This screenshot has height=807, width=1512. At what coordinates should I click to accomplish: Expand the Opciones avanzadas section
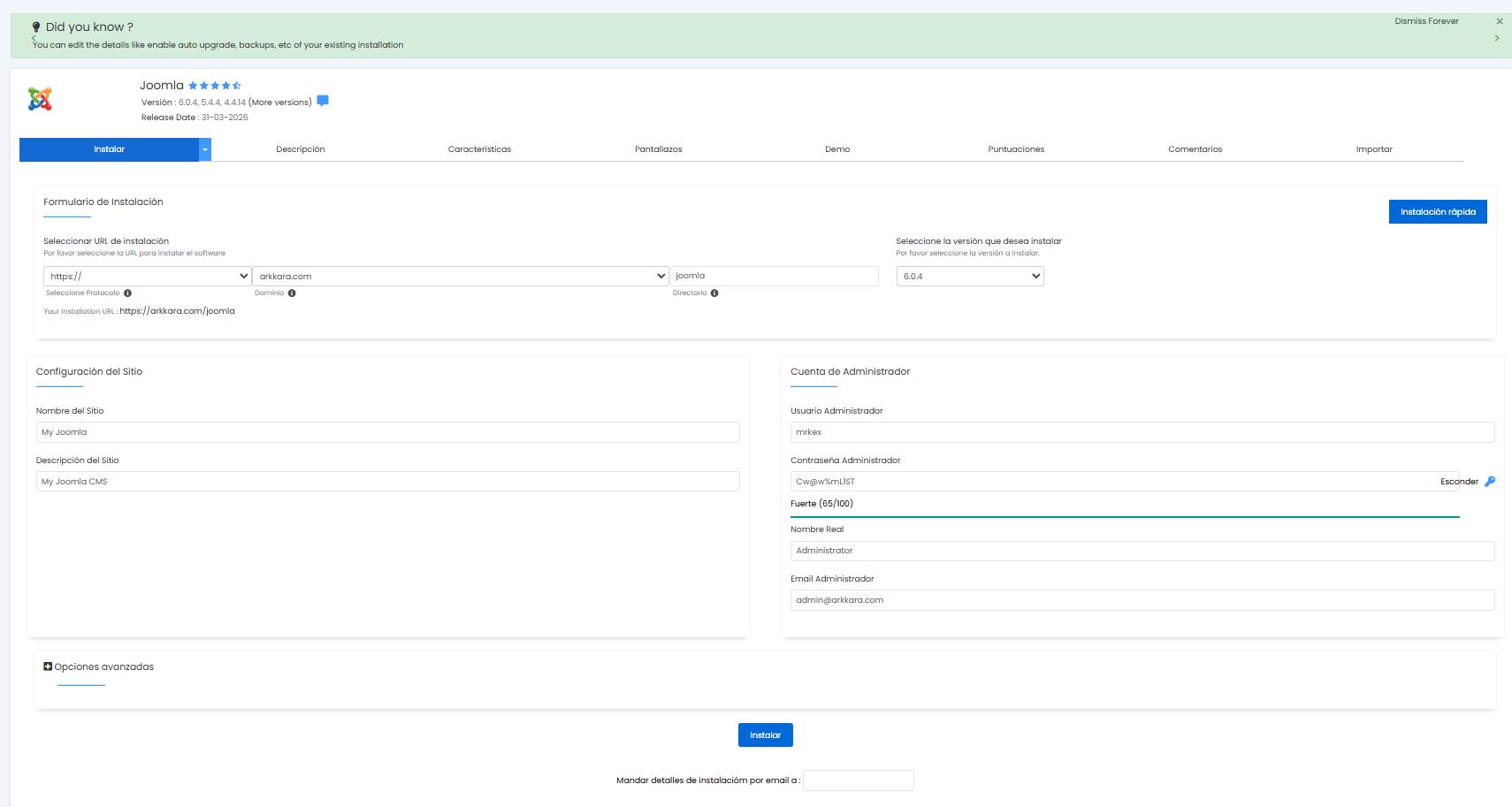(x=48, y=666)
